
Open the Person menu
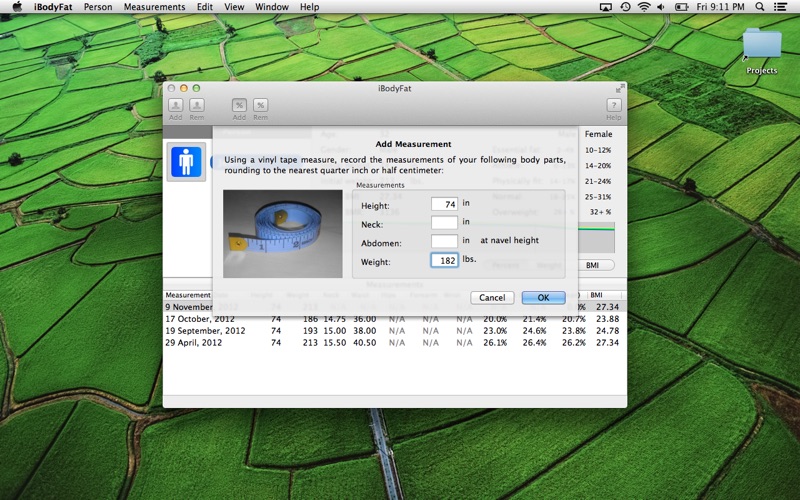[98, 7]
